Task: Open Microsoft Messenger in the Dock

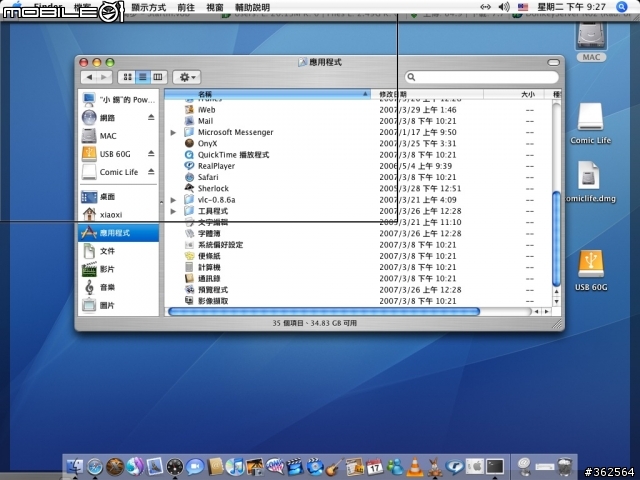Action: point(395,466)
